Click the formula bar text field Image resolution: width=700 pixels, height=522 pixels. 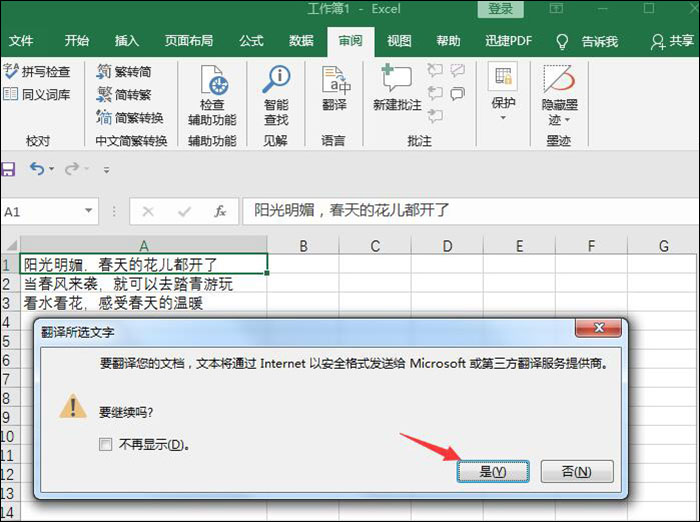[471, 211]
